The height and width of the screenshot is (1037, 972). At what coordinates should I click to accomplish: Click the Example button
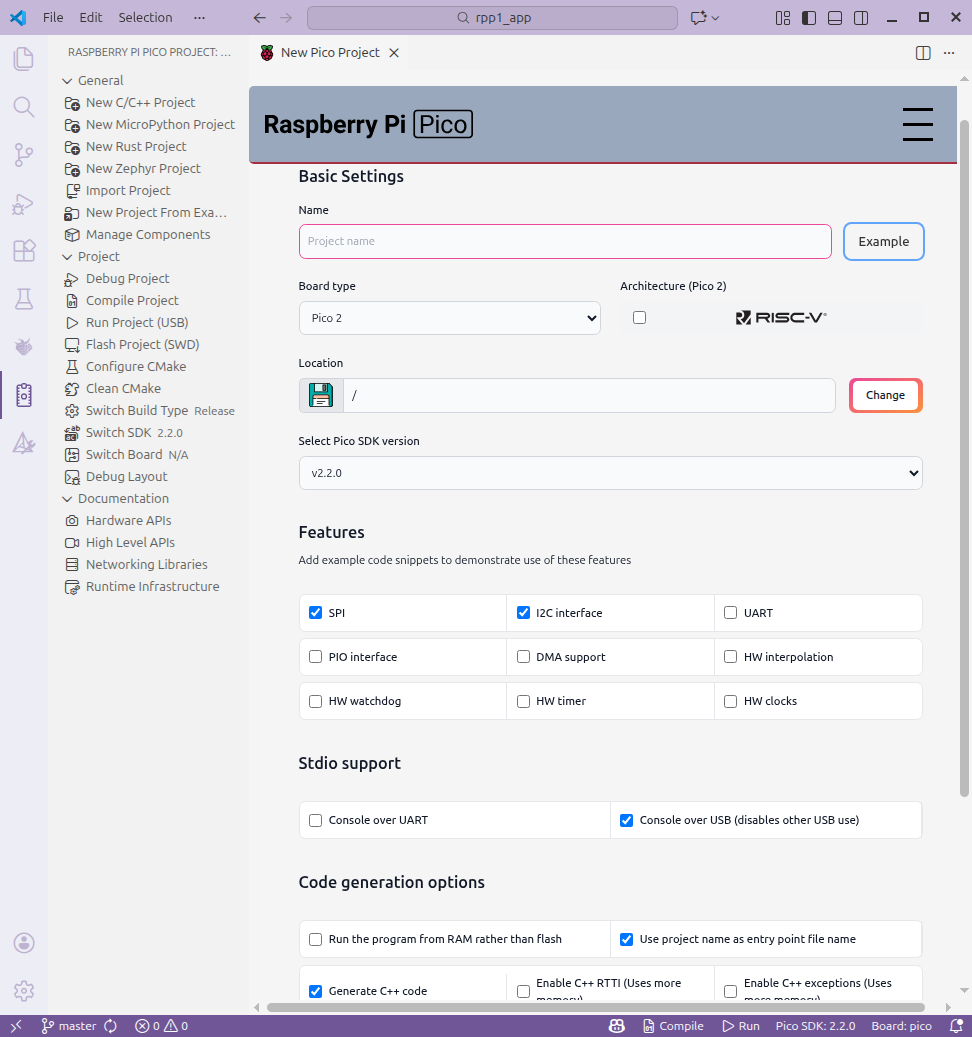883,241
